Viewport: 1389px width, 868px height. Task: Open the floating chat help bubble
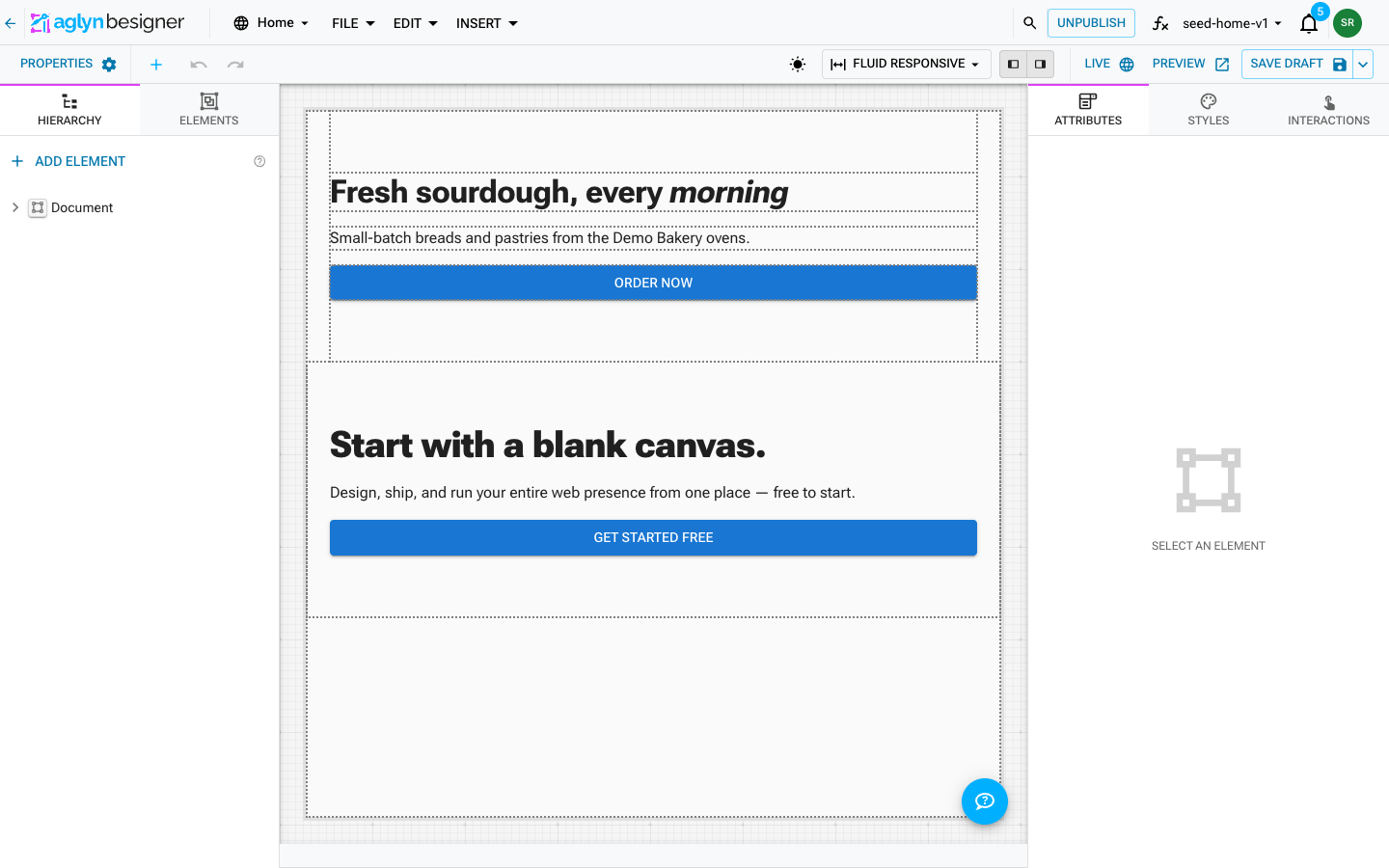[985, 801]
